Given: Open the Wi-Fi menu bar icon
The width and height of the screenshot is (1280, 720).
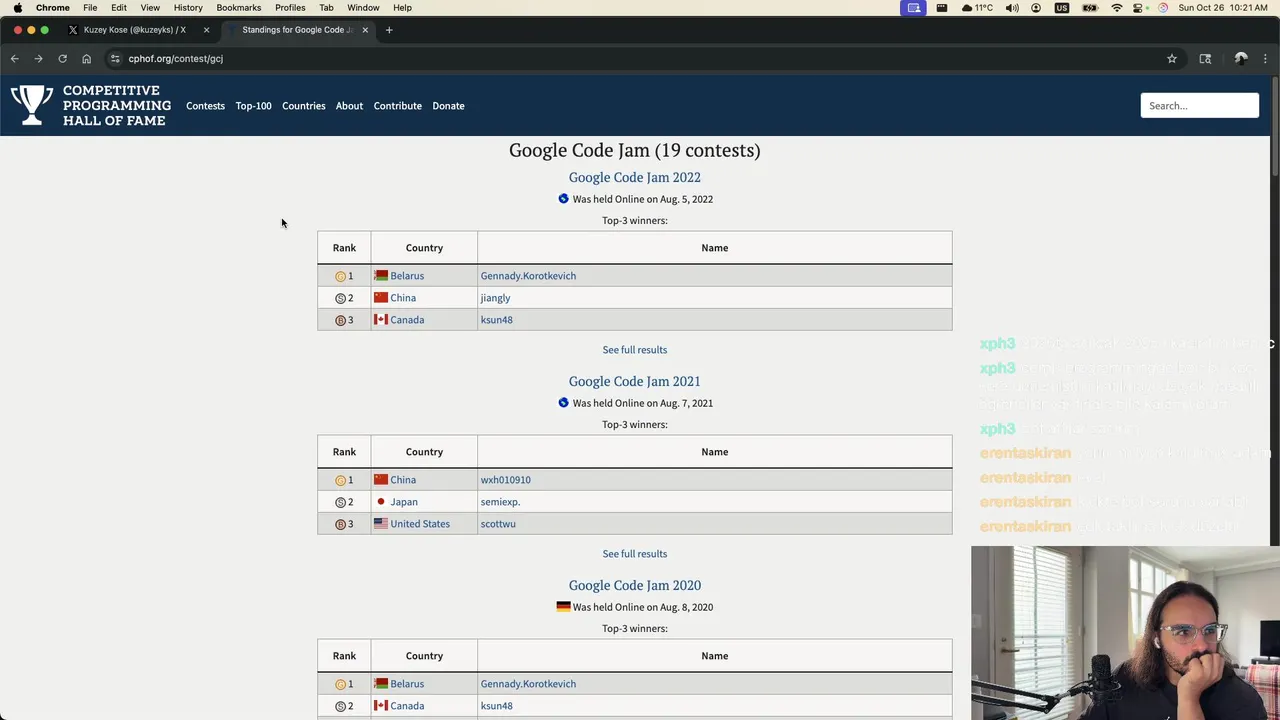Looking at the screenshot, I should [x=1117, y=8].
